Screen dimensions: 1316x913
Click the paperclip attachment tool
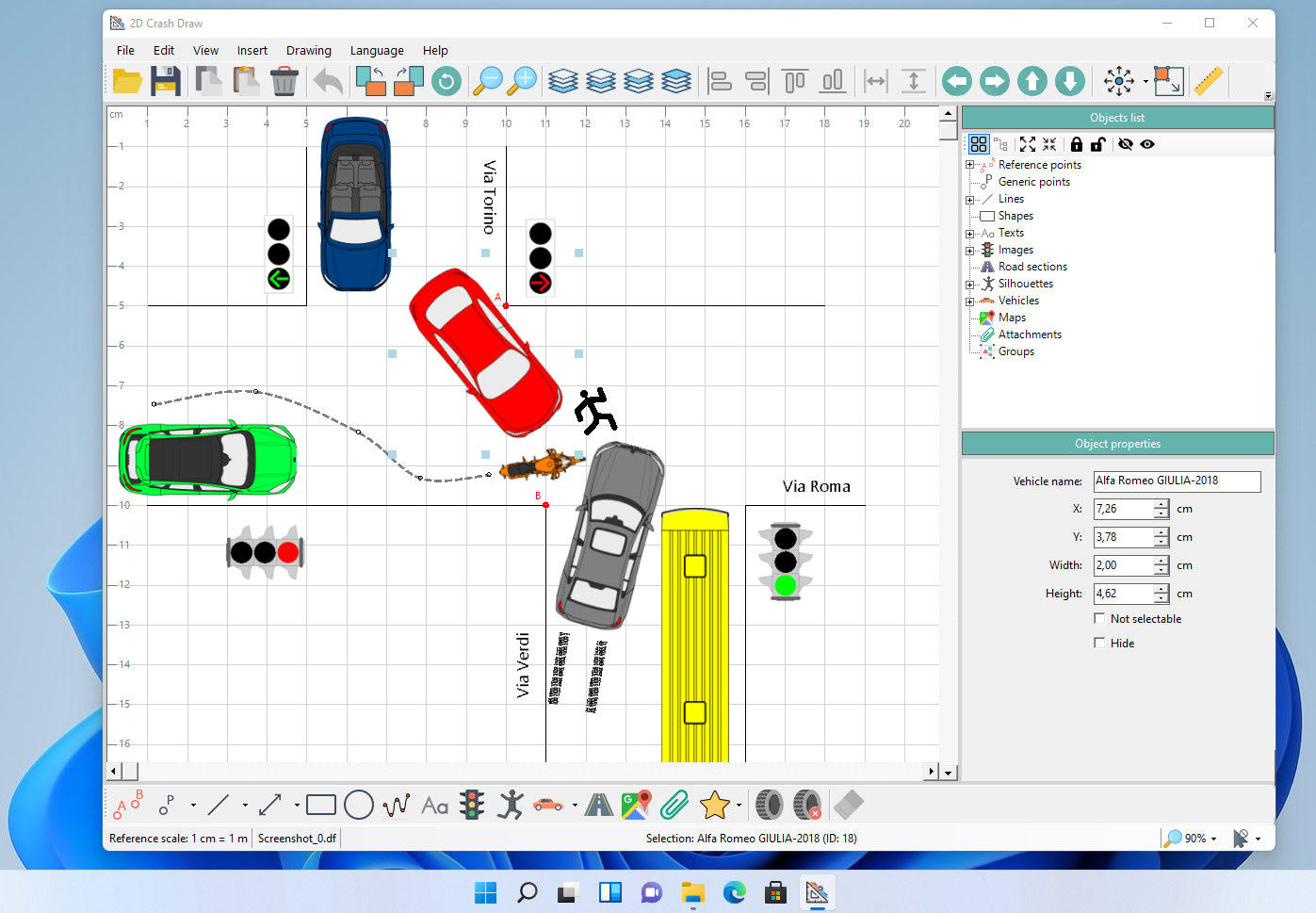pos(674,805)
